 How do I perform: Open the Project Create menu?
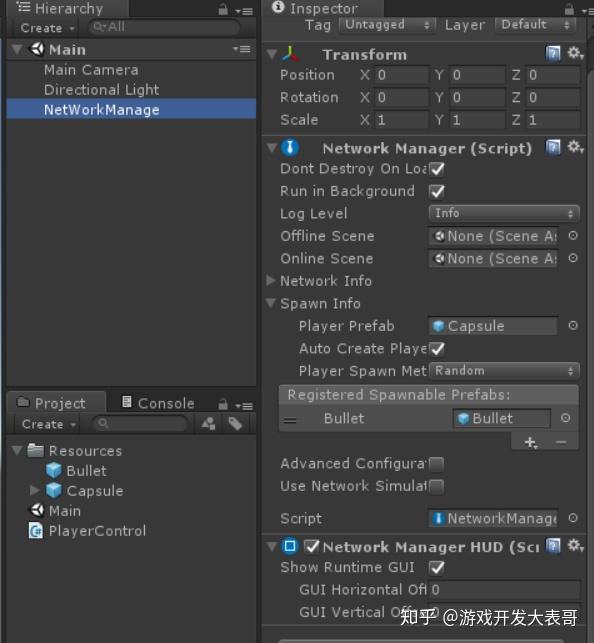[x=49, y=424]
